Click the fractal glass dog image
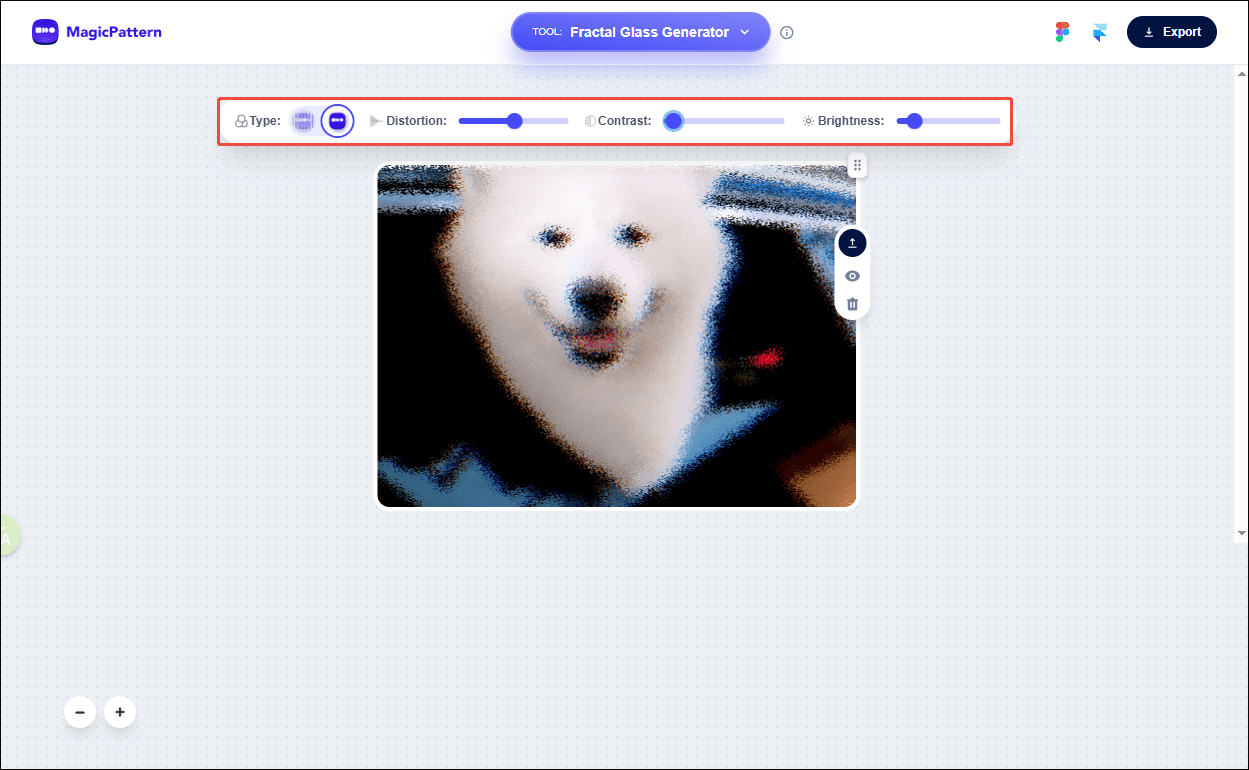The image size is (1249, 770). coord(616,336)
